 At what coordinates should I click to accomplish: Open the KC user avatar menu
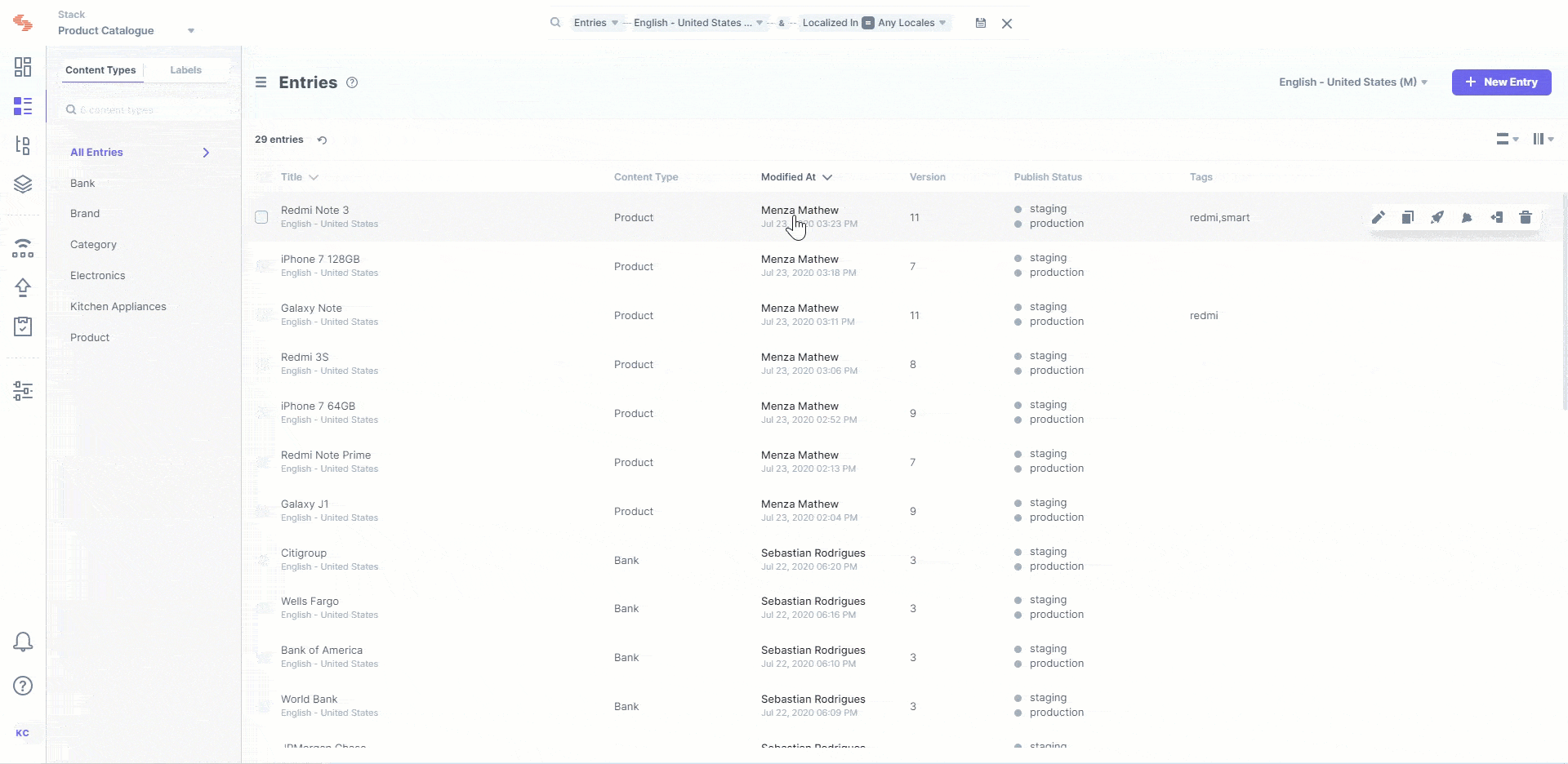point(23,733)
